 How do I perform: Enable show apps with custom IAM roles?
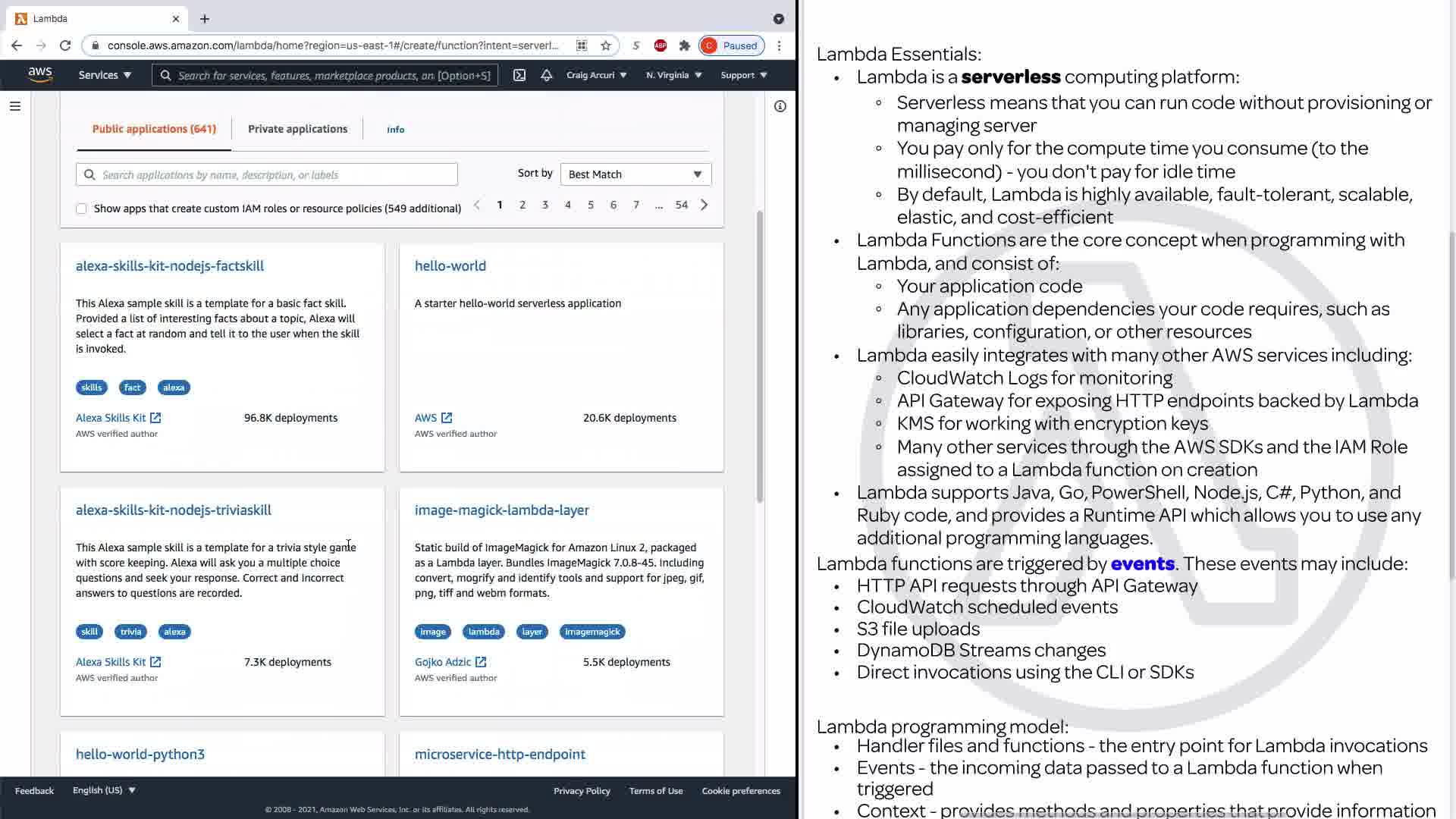pyautogui.click(x=81, y=209)
